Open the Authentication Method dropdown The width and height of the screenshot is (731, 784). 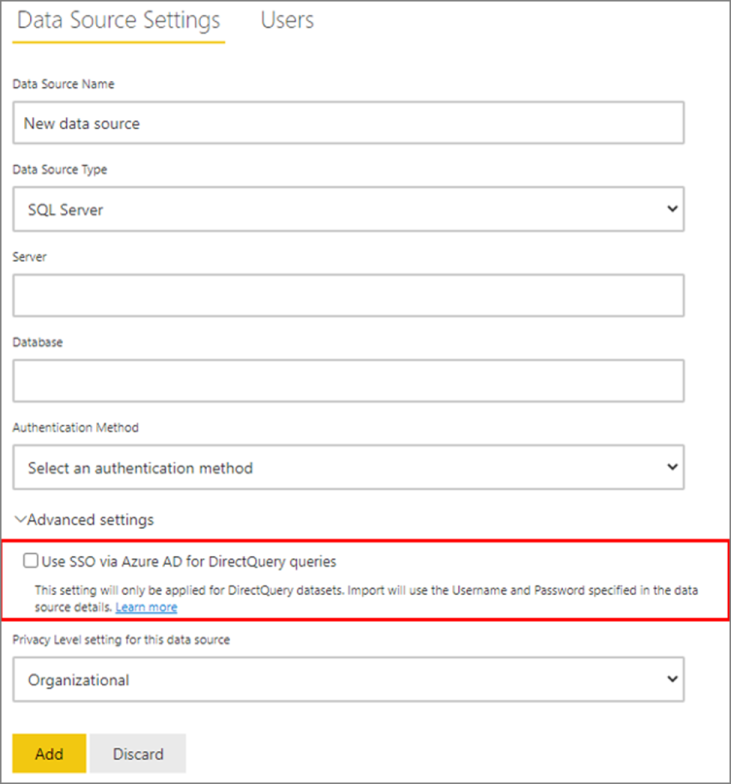[348, 467]
